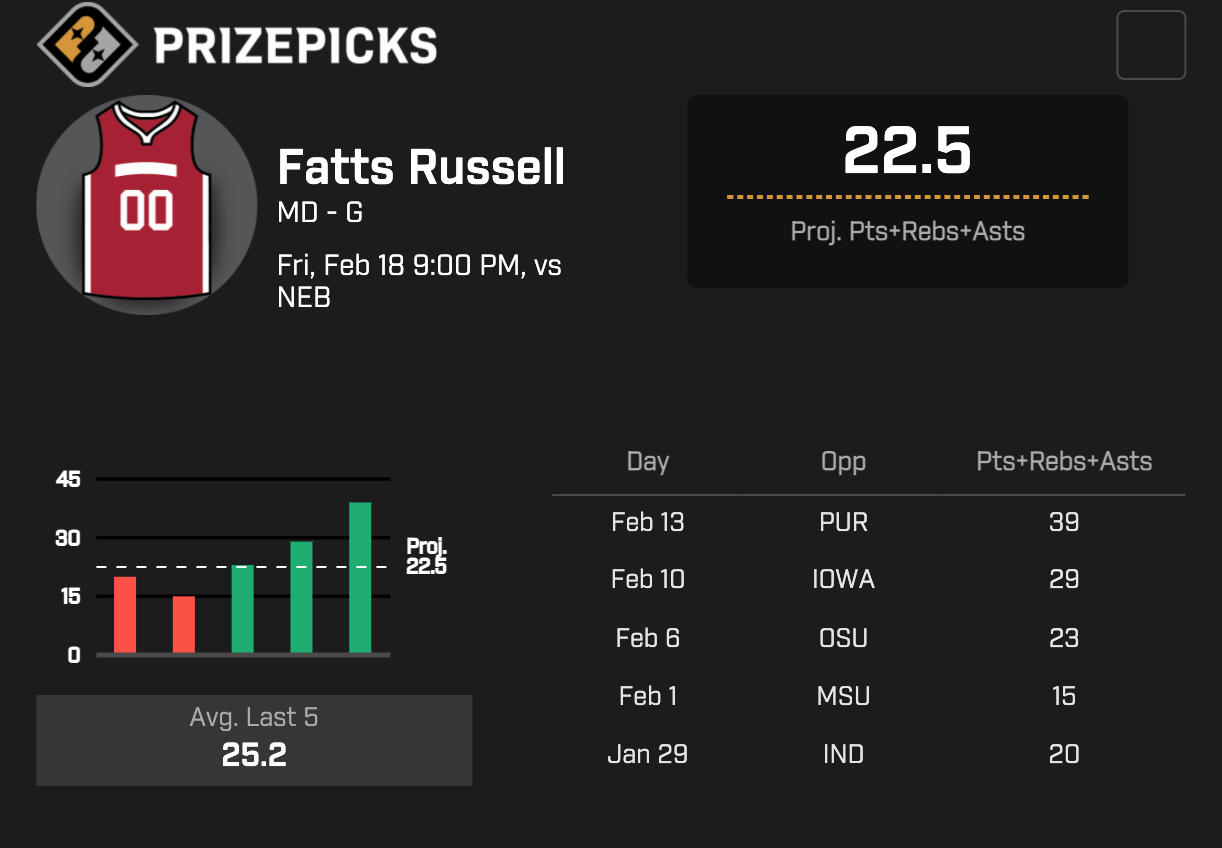Click the empty square button top-right

pyautogui.click(x=1151, y=45)
